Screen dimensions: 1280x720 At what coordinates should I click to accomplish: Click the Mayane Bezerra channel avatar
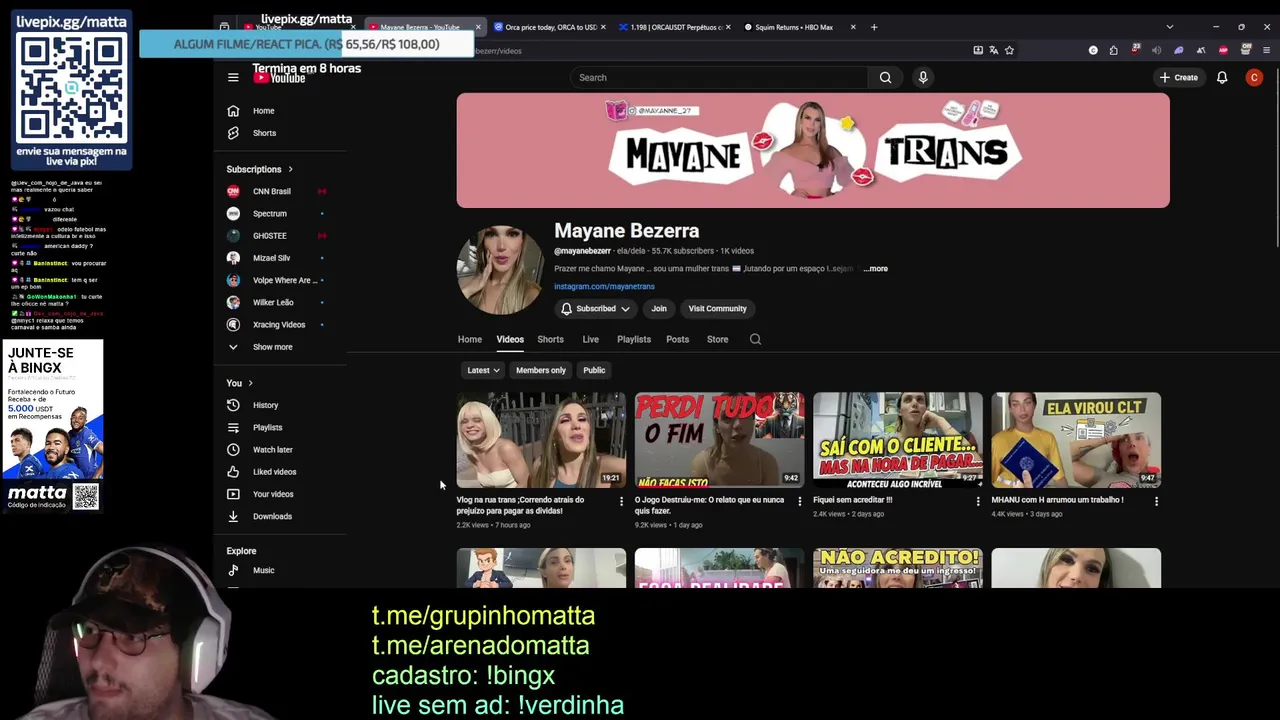[x=499, y=269]
